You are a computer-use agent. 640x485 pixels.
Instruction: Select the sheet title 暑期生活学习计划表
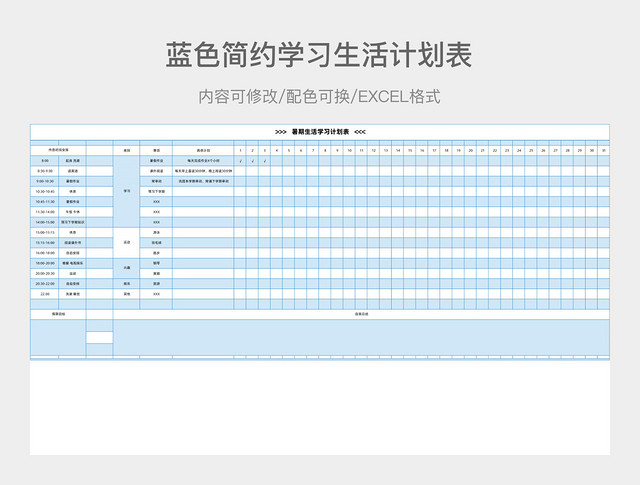320,132
